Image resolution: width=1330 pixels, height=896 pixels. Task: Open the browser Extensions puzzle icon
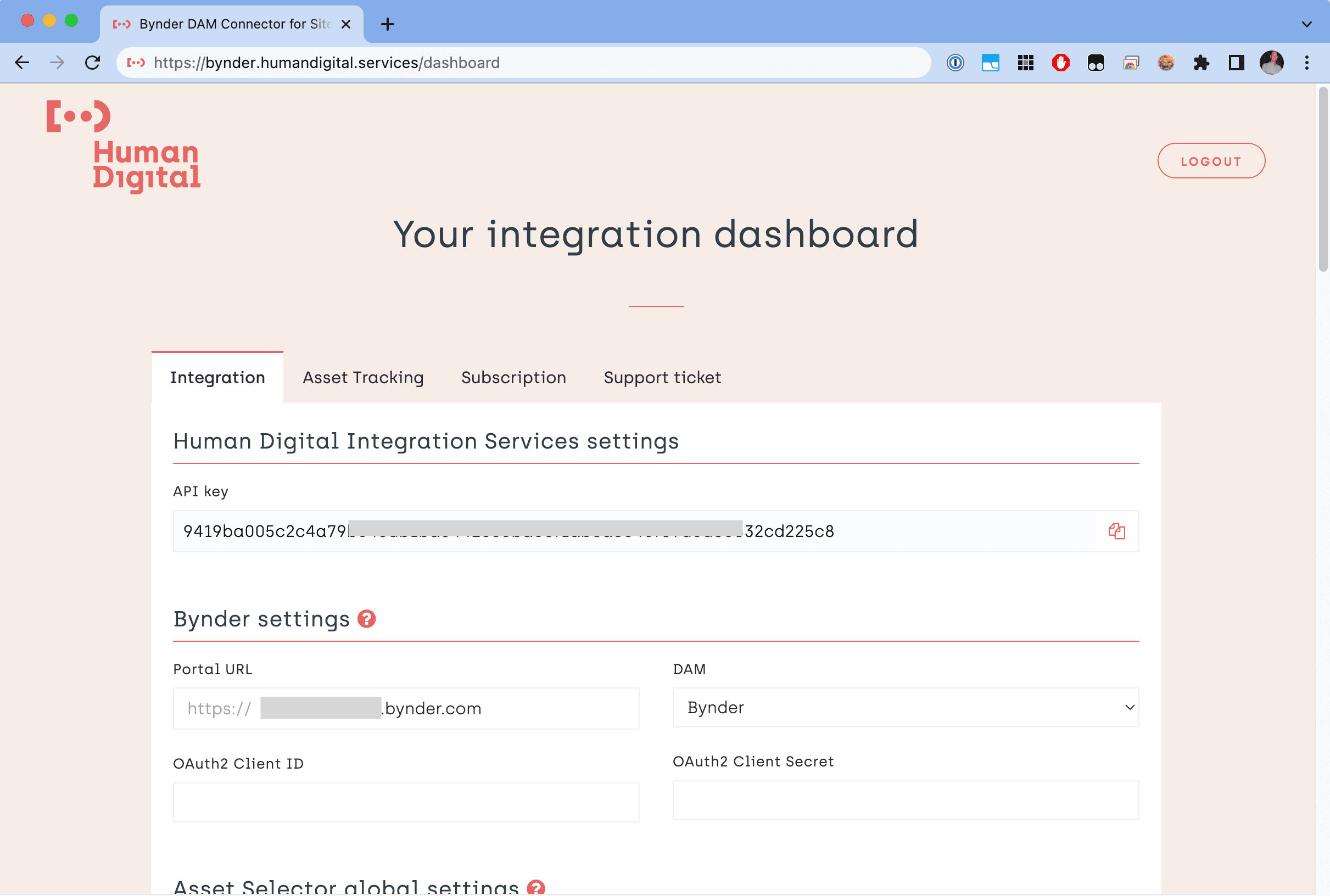(1201, 63)
